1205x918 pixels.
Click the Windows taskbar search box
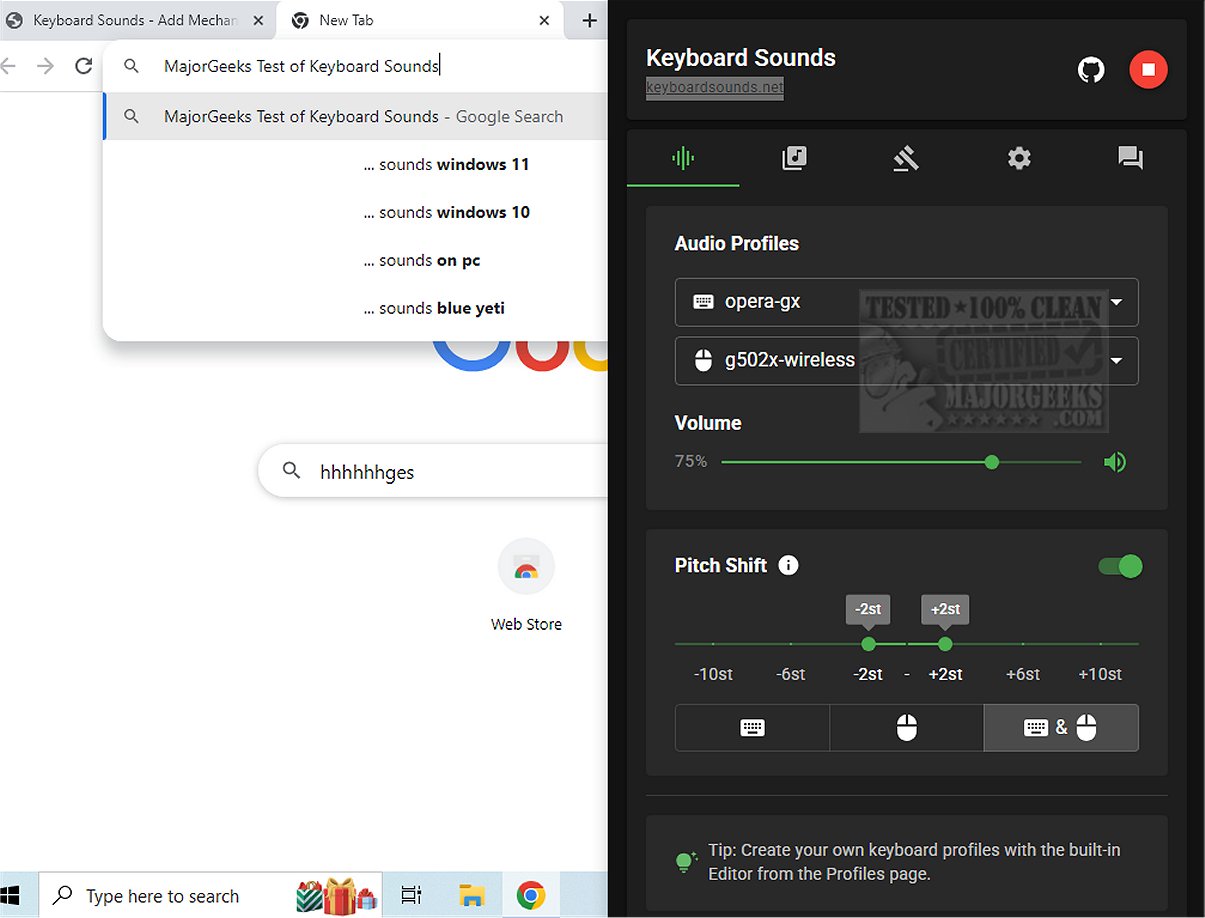[x=212, y=896]
